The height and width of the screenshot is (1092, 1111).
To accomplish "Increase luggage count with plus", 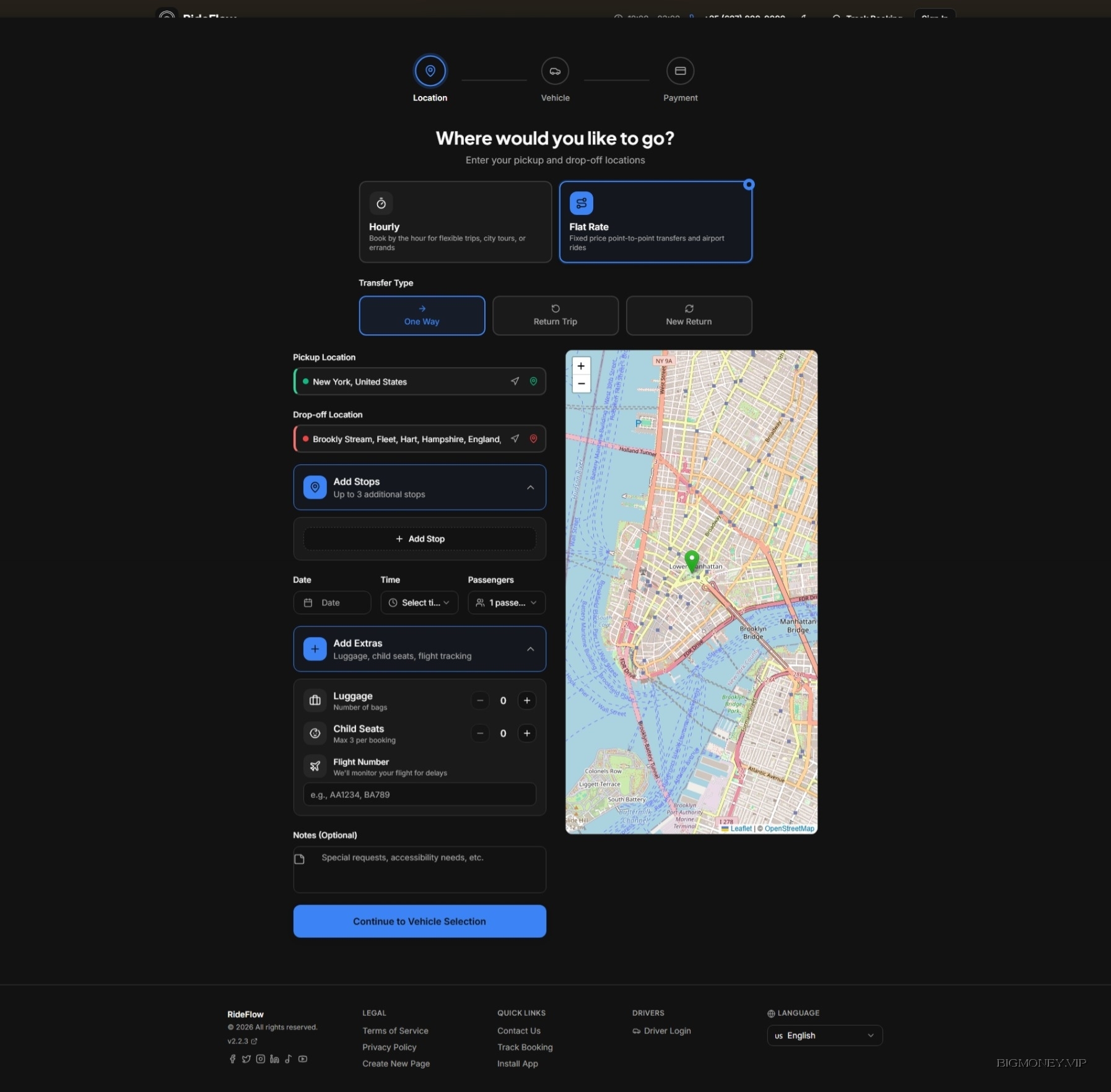I will [527, 701].
